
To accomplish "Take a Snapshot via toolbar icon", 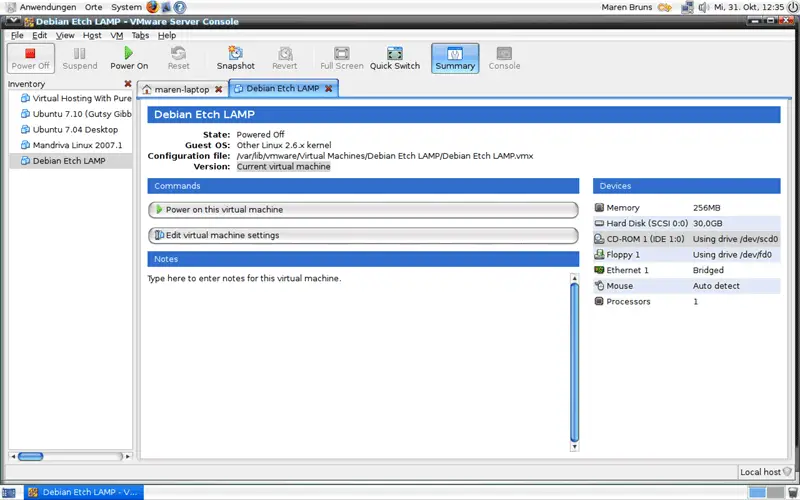I will 235,58.
